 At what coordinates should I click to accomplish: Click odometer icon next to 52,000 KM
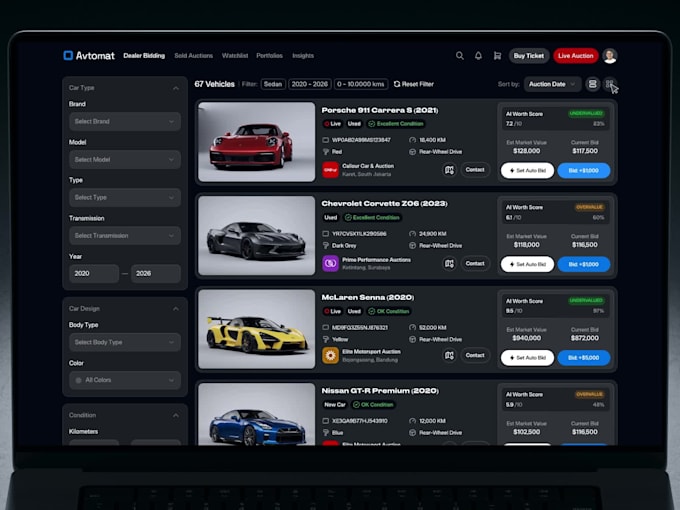(412, 327)
